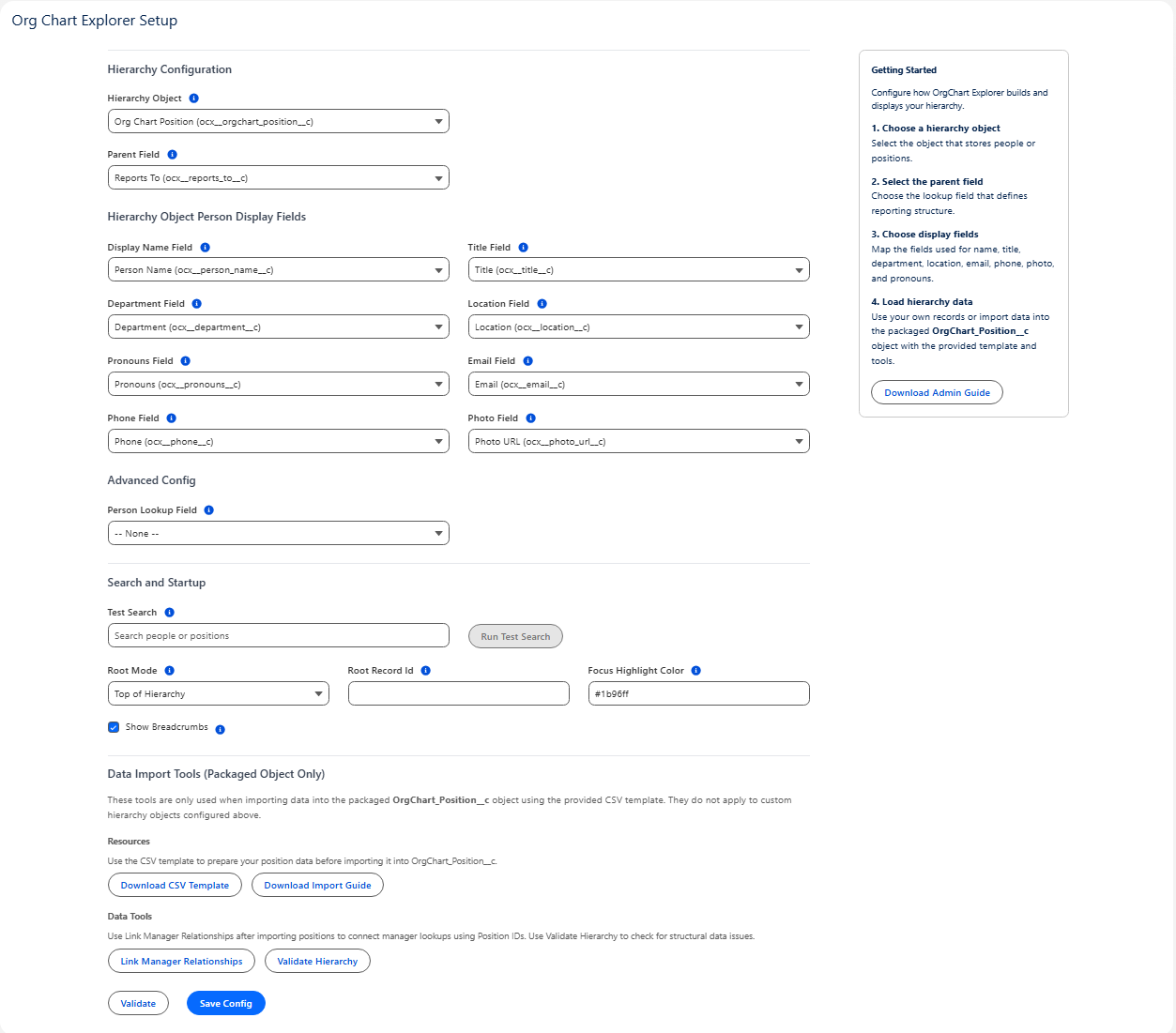Click '3. Choose display fields' step

coord(924,235)
